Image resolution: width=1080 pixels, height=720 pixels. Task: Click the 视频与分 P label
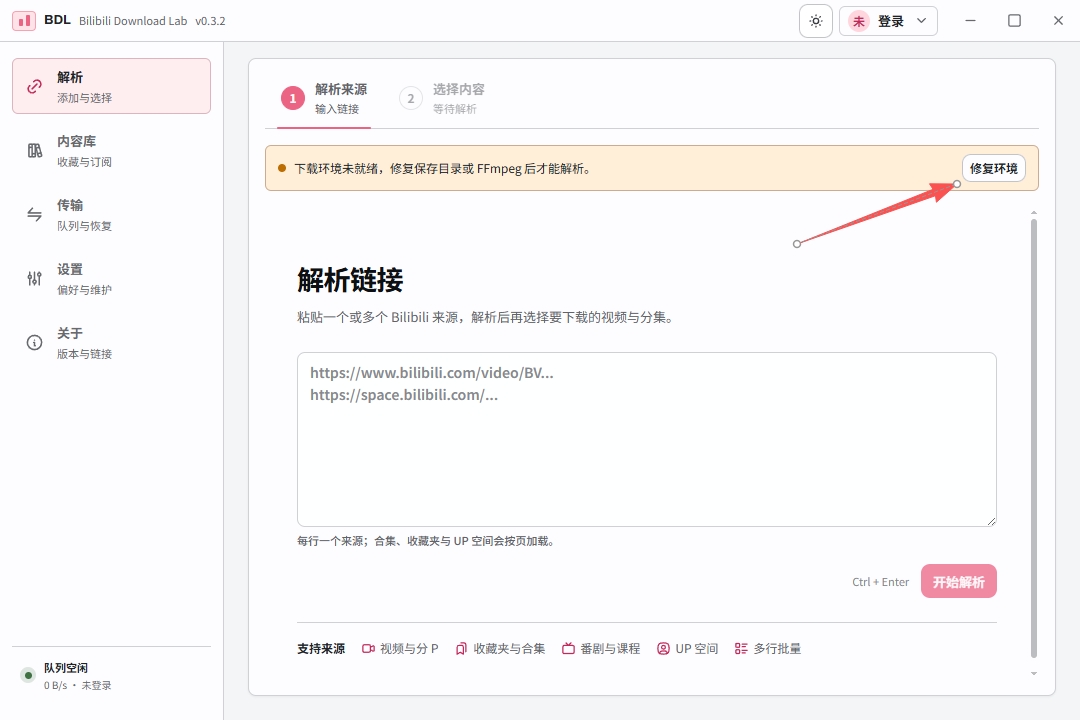tap(409, 648)
